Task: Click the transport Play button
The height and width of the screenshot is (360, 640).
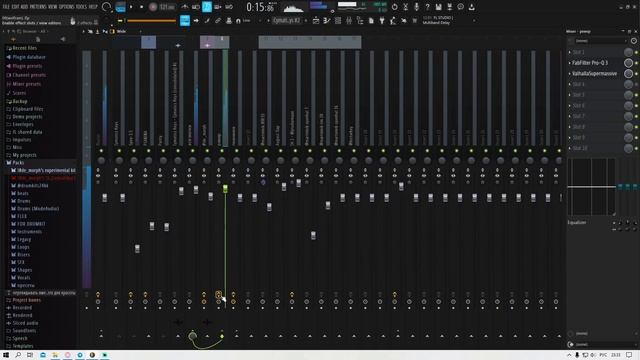Action: click(131, 7)
